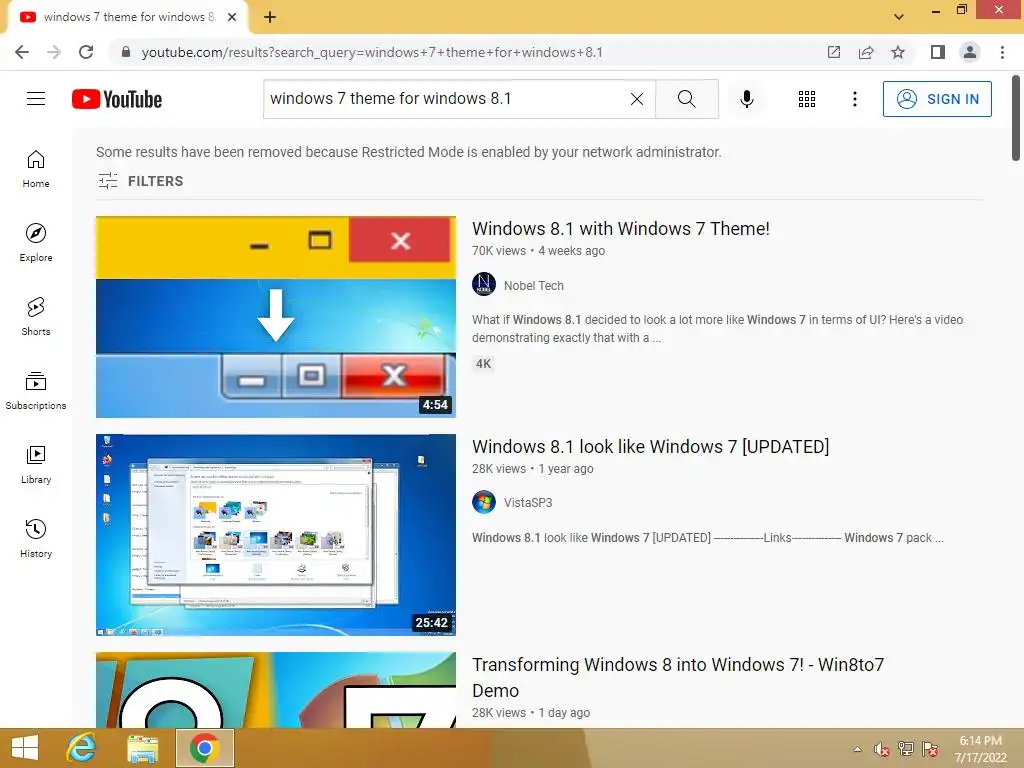Open a new browser tab
Screen dimensions: 1024x768
tap(270, 17)
